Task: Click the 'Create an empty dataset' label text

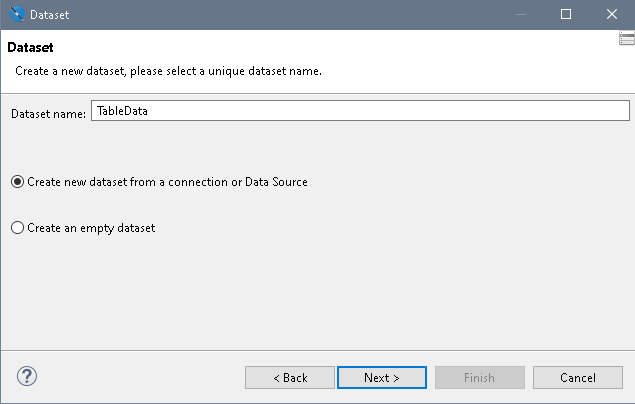Action: tap(91, 228)
